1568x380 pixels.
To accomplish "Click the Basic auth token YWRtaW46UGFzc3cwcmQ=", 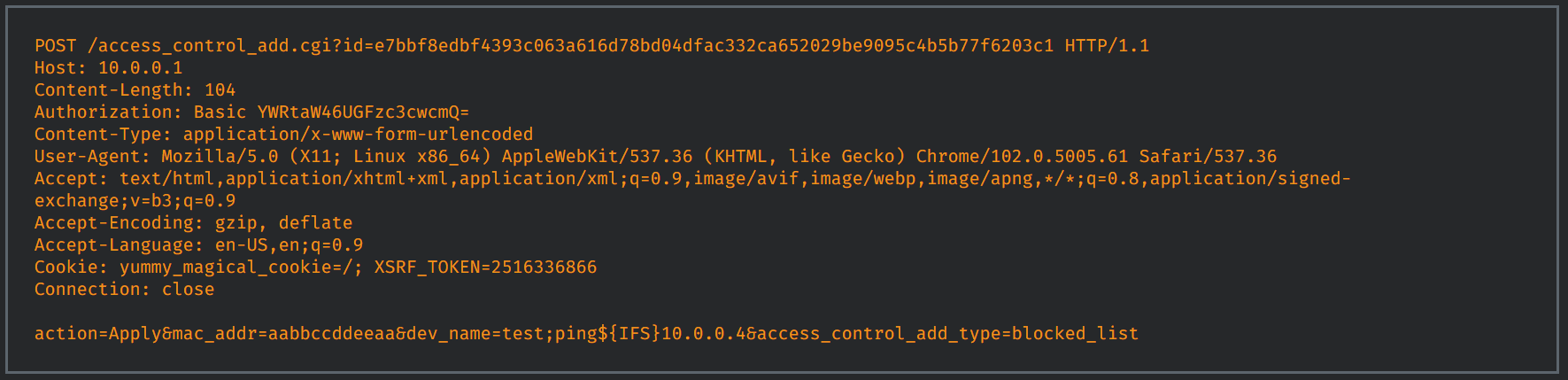I will [x=363, y=112].
